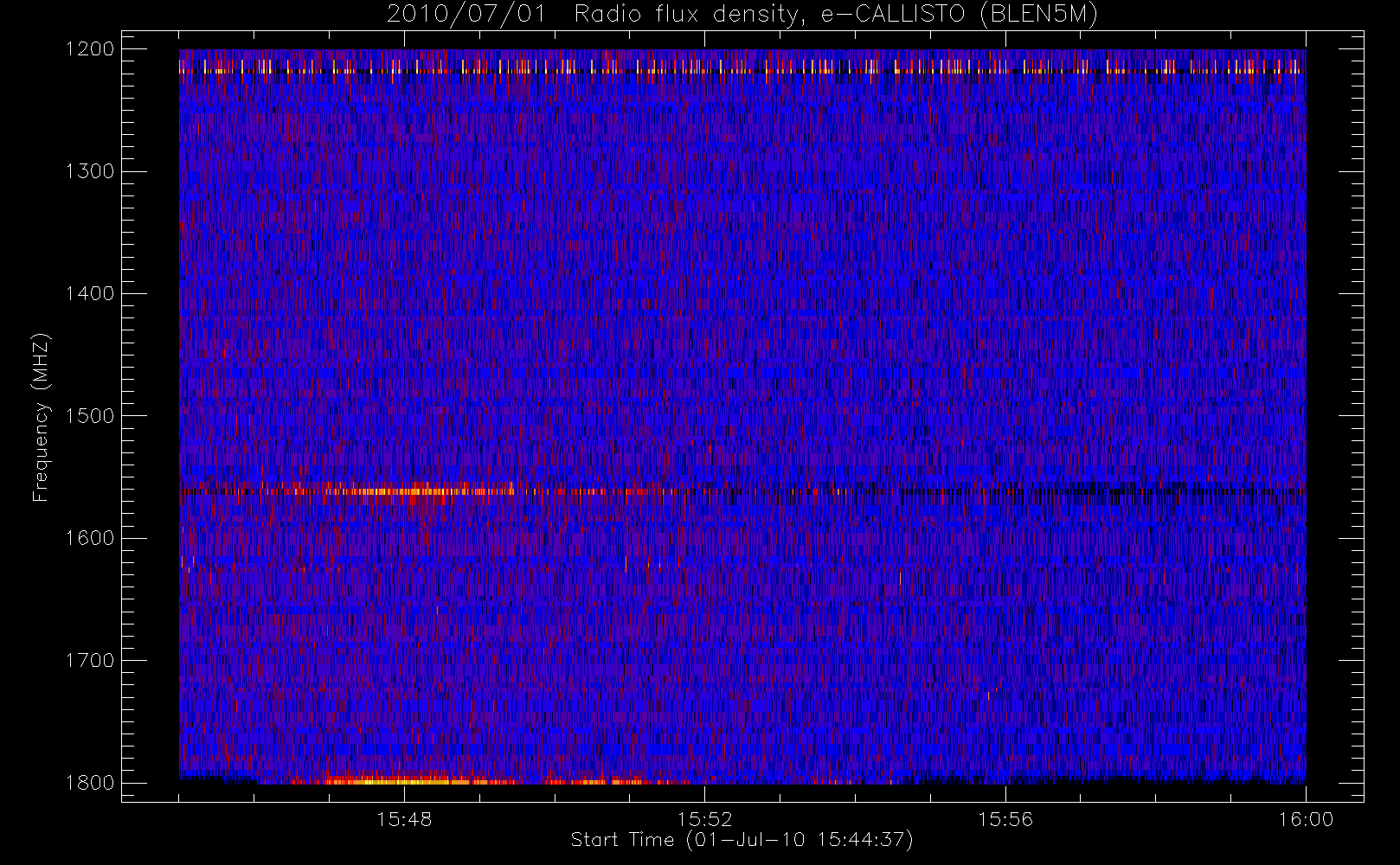Click the 1500 frequency tick label
The width and height of the screenshot is (1400, 865).
[90, 416]
